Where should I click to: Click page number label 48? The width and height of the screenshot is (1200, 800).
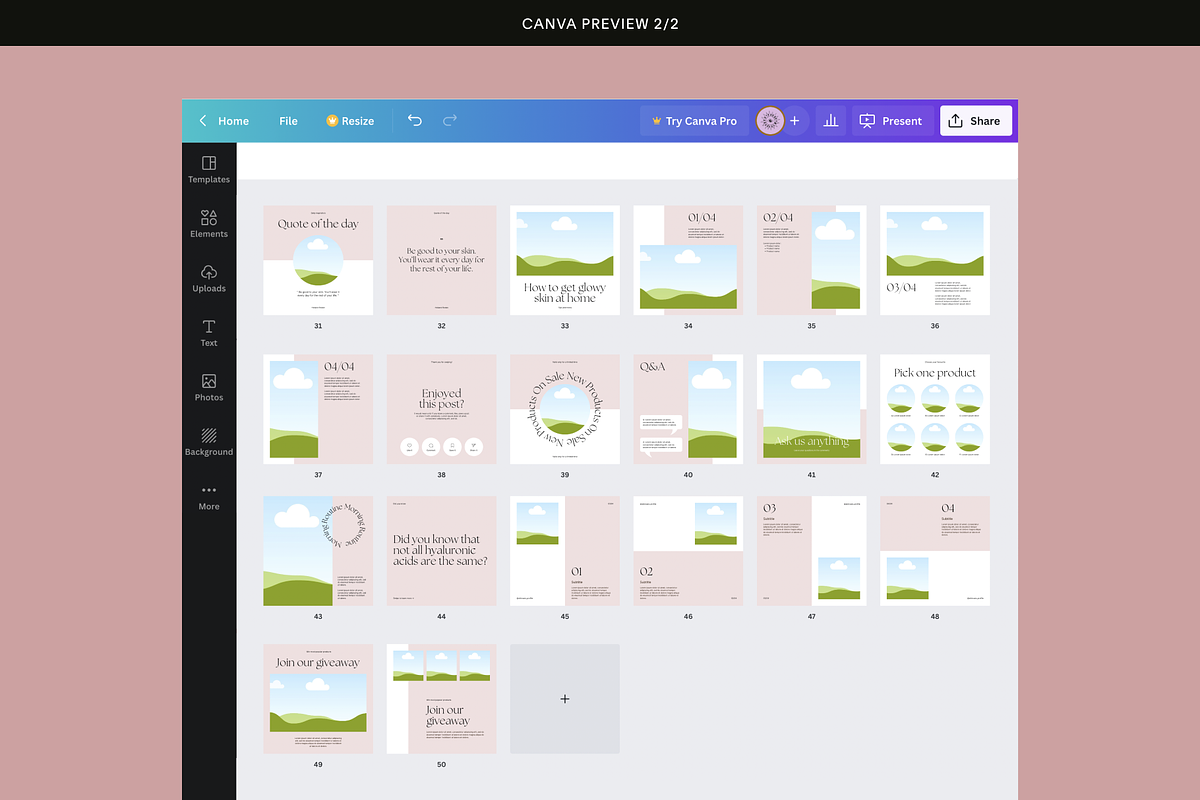[x=935, y=617]
